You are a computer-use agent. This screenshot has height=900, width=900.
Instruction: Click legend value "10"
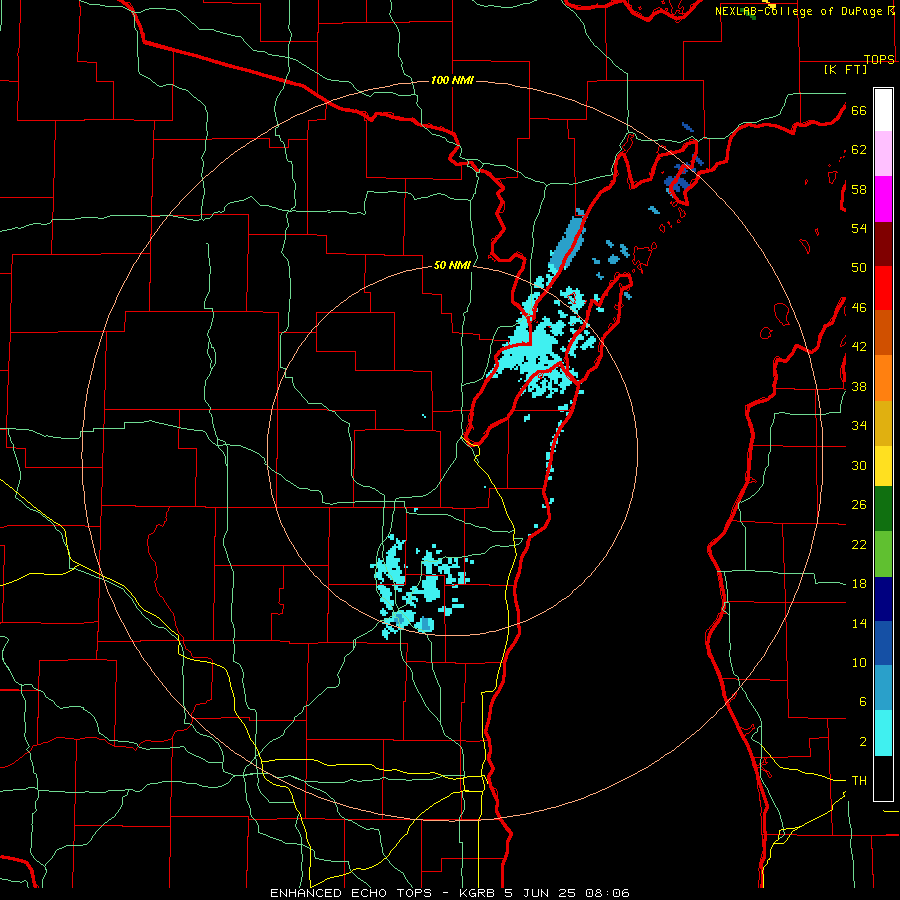[x=859, y=662]
